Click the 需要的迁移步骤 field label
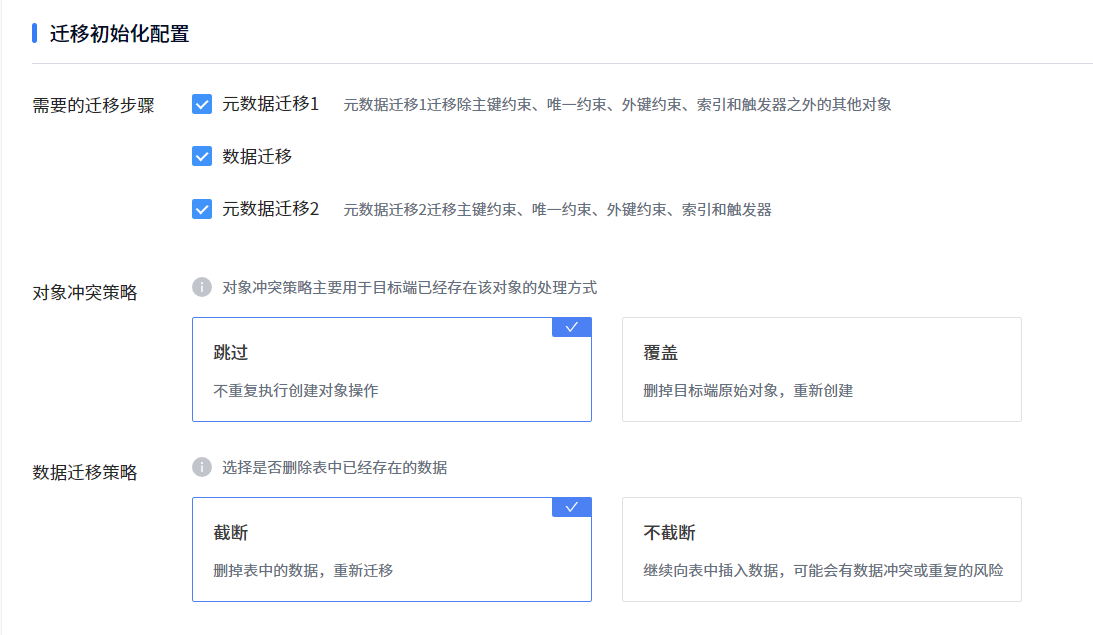Viewport: 1093px width, 635px height. 93,106
